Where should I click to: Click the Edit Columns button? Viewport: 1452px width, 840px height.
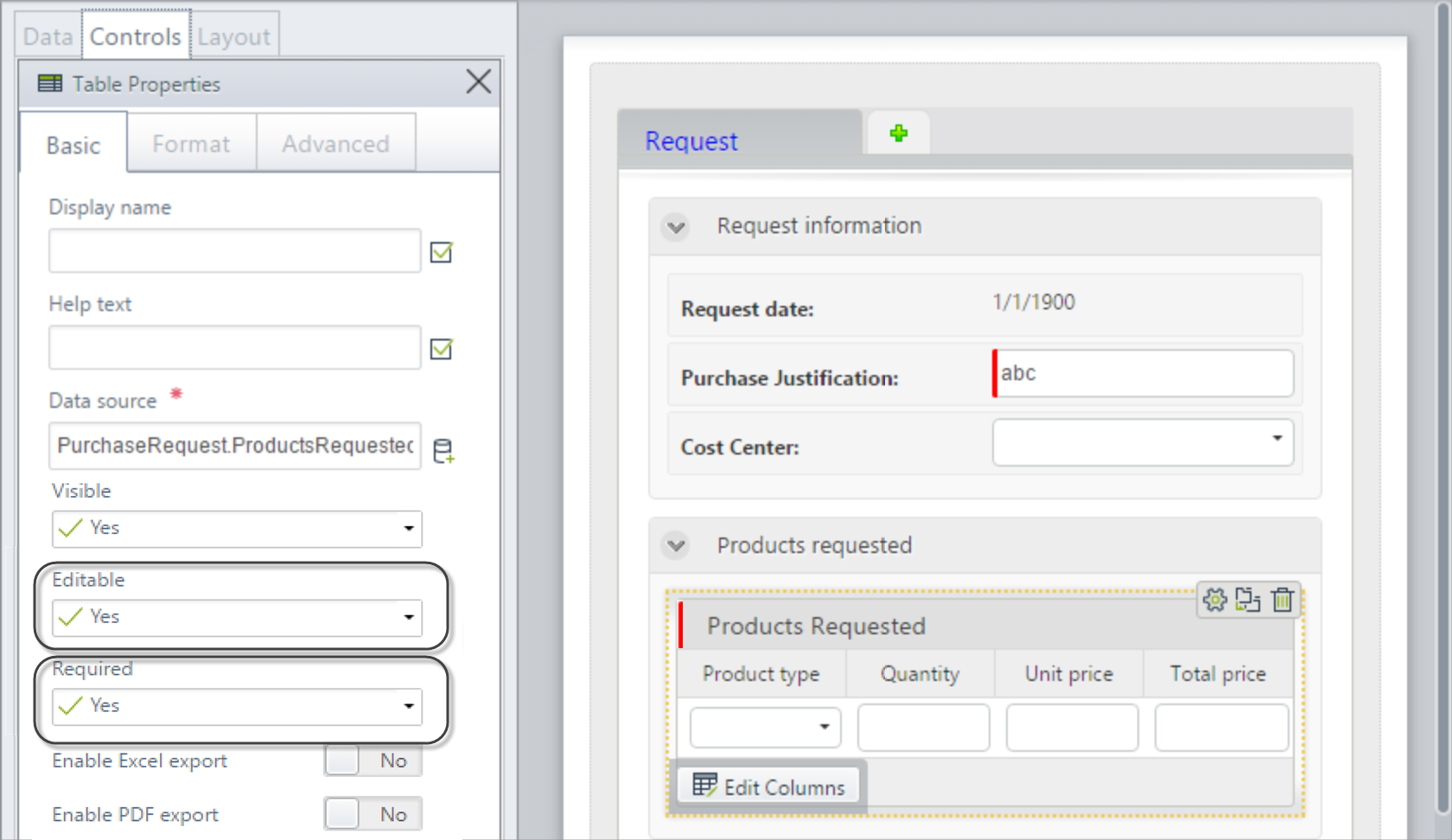click(768, 786)
